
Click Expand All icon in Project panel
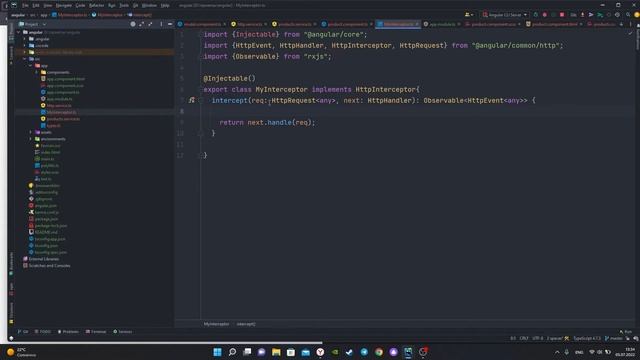142,24
